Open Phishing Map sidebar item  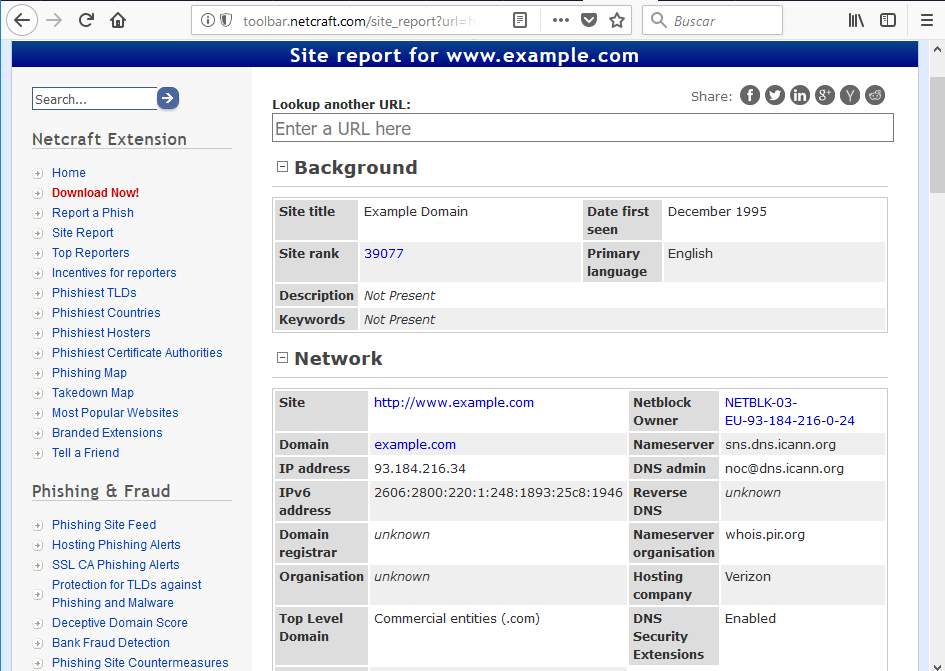89,373
